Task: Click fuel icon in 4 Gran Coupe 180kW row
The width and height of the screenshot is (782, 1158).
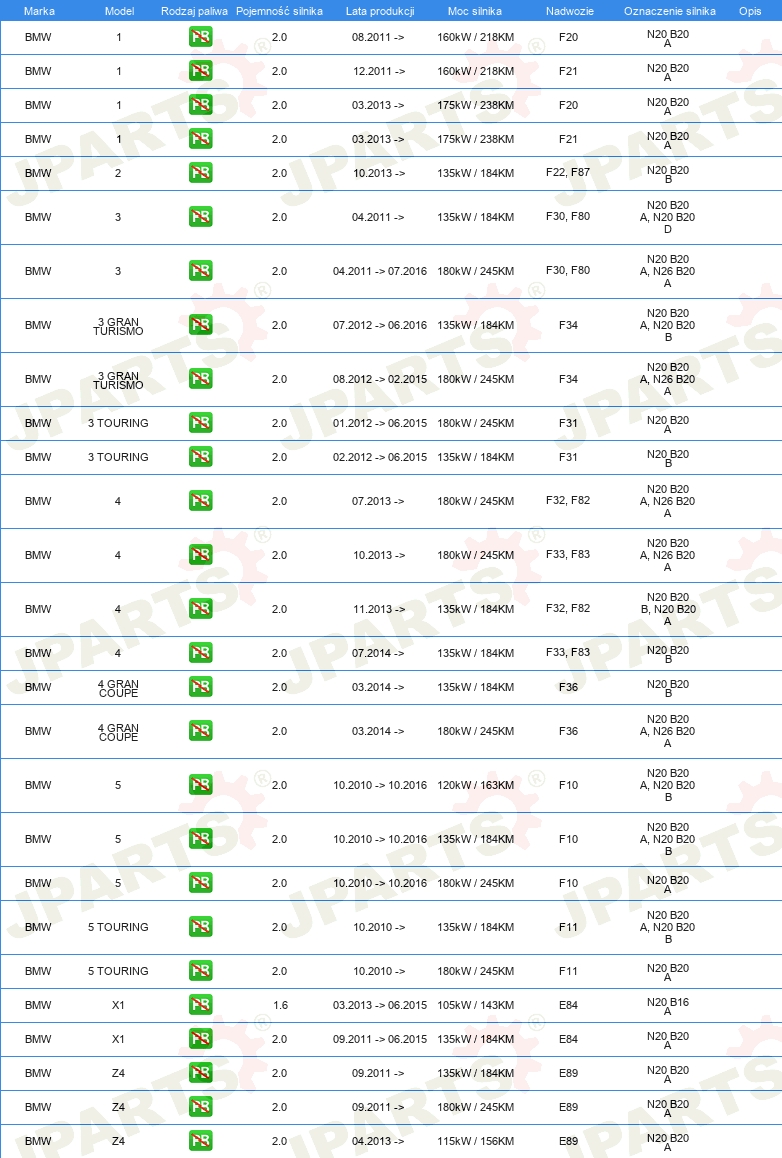Action: click(200, 731)
